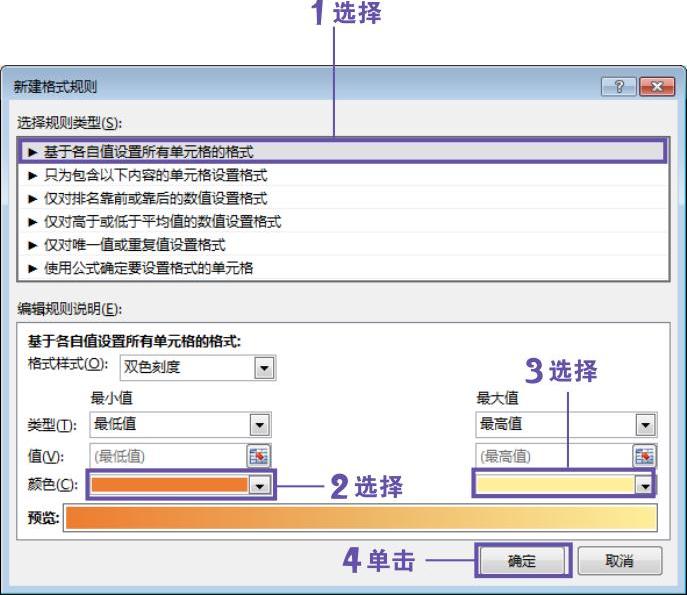This screenshot has height=595, width=687.
Task: Close the 新建格式规则 dialog
Action: 655,88
